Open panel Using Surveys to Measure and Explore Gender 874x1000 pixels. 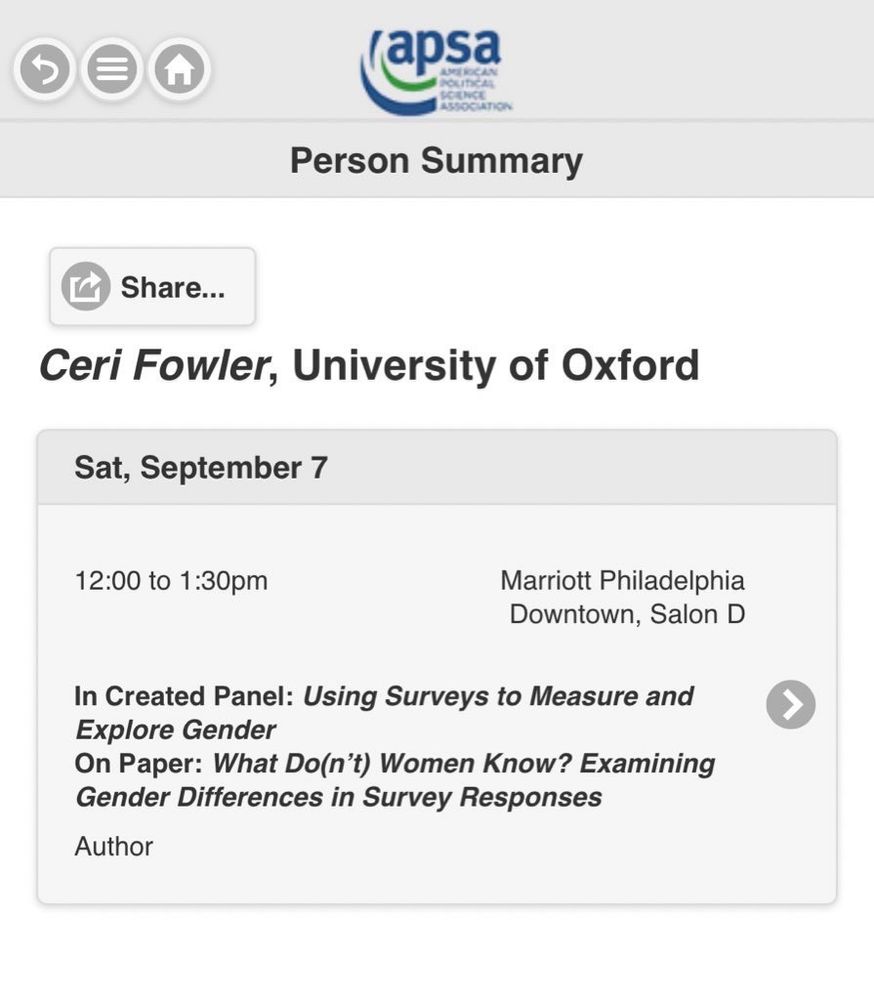click(497, 696)
